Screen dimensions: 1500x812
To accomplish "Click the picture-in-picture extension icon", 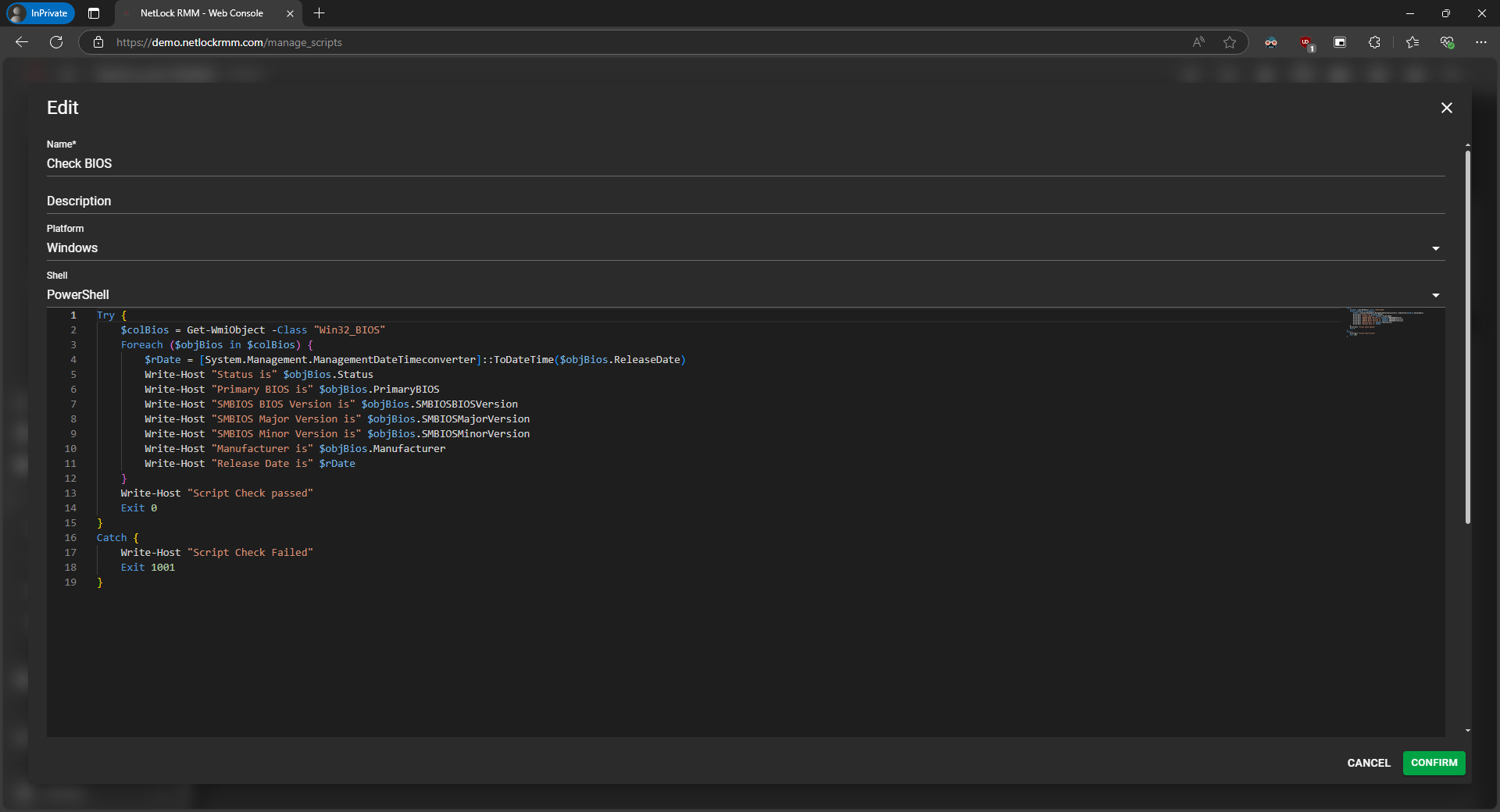I will [x=1340, y=42].
